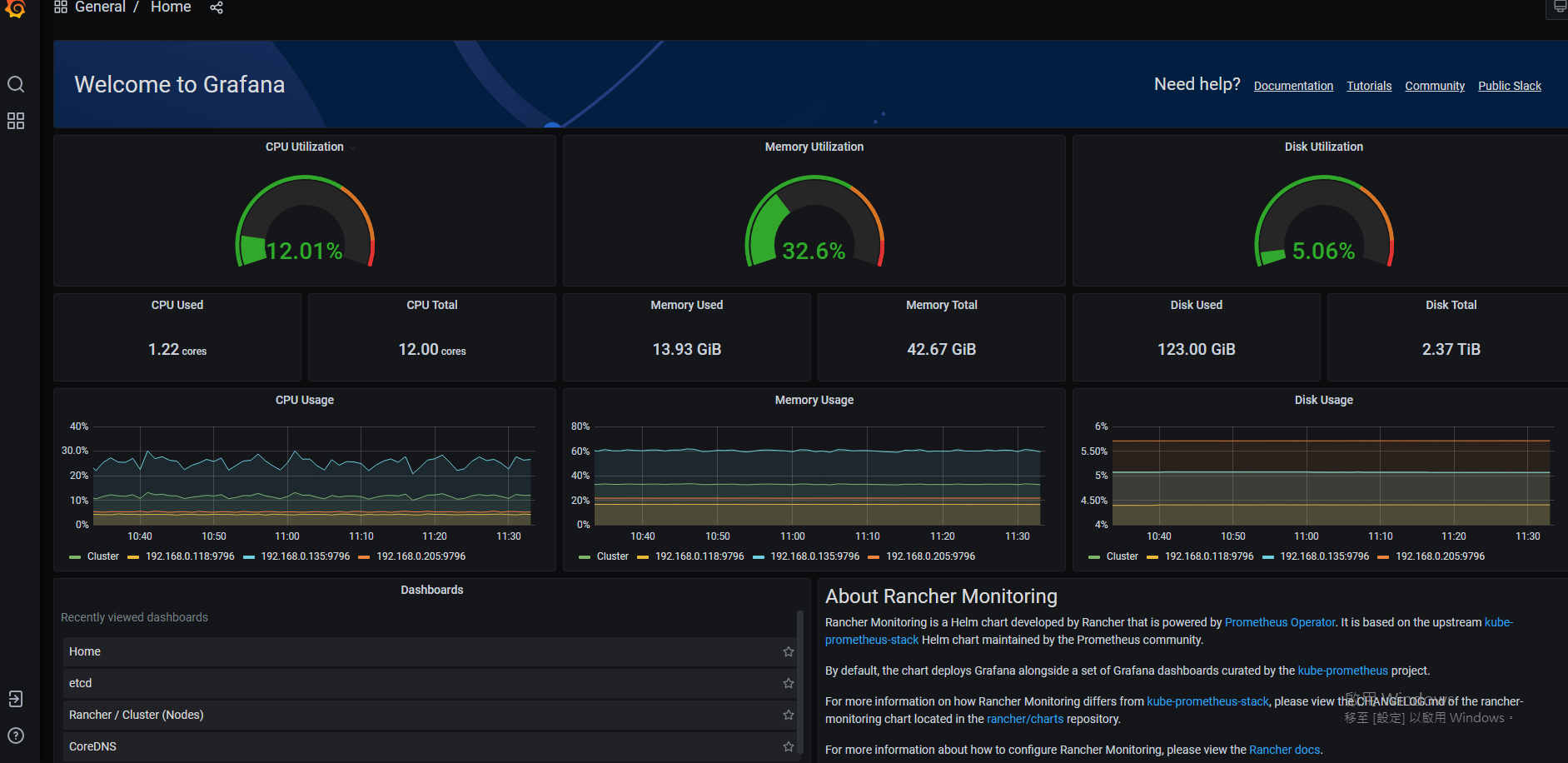
Task: Click the CPU Utilization 12.01% gauge
Action: (305, 222)
